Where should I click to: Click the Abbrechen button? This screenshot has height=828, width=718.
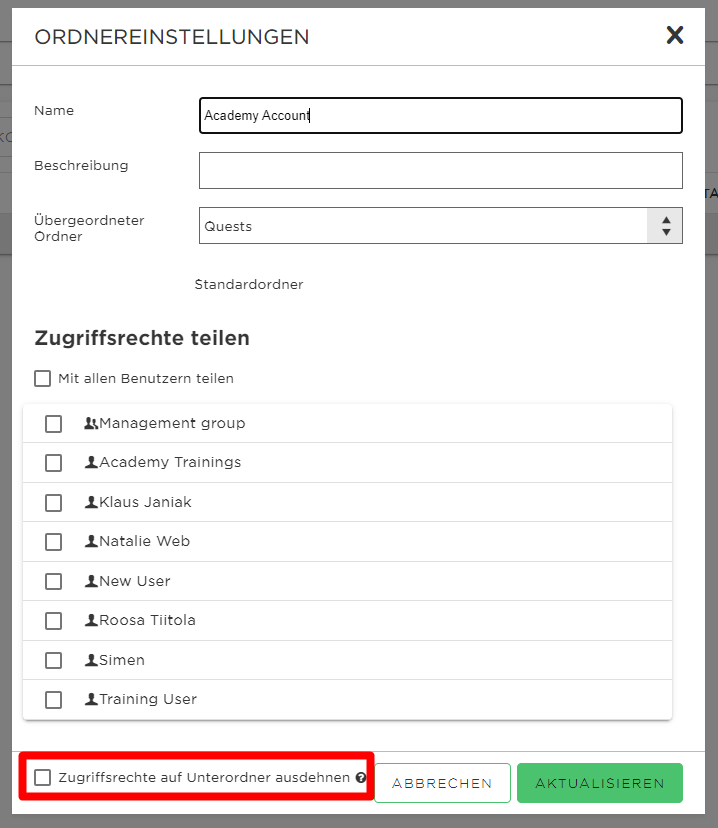click(x=442, y=783)
